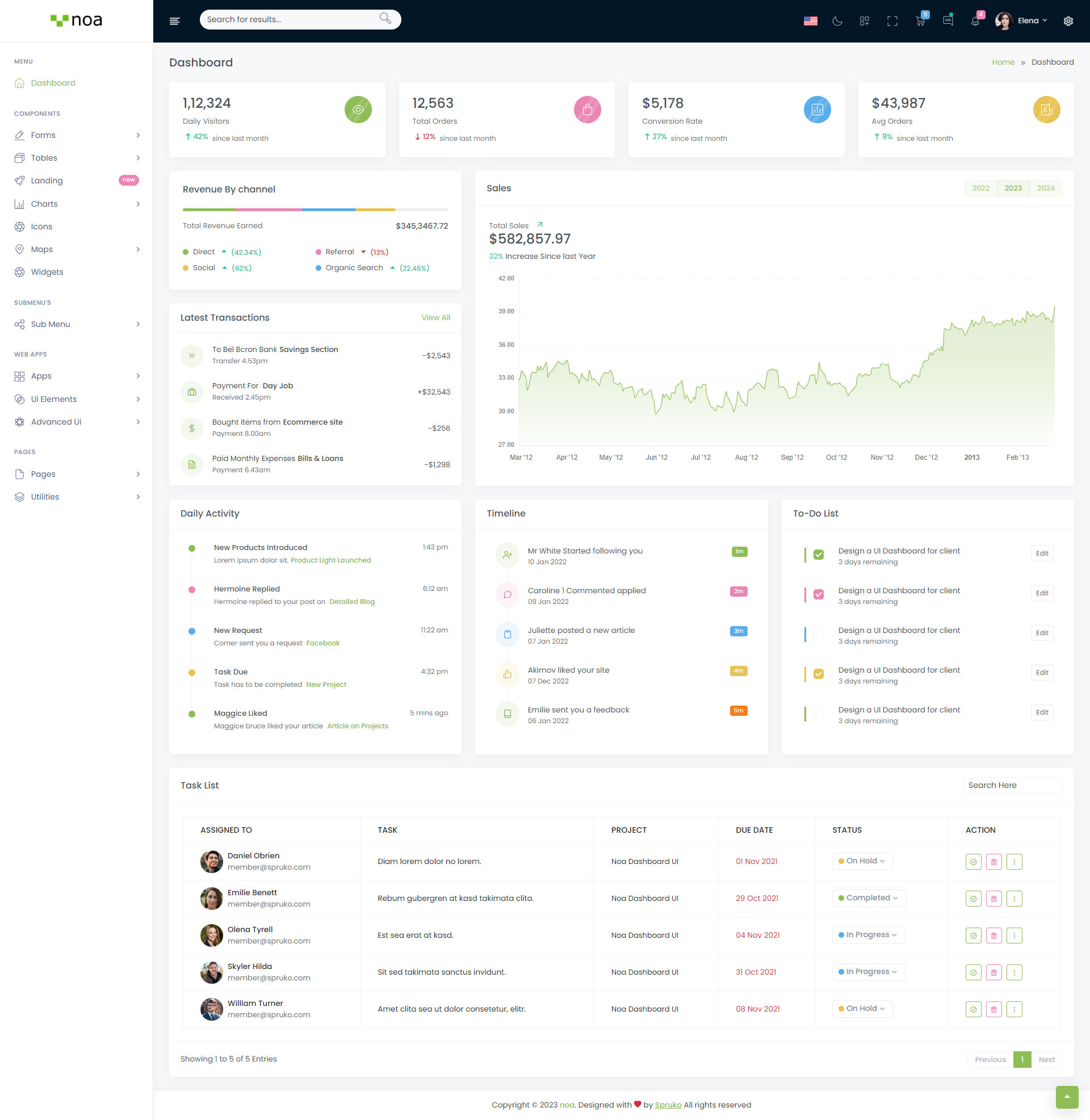Click scroll-to-top arrow button
This screenshot has width=1090, height=1120.
click(1067, 1097)
